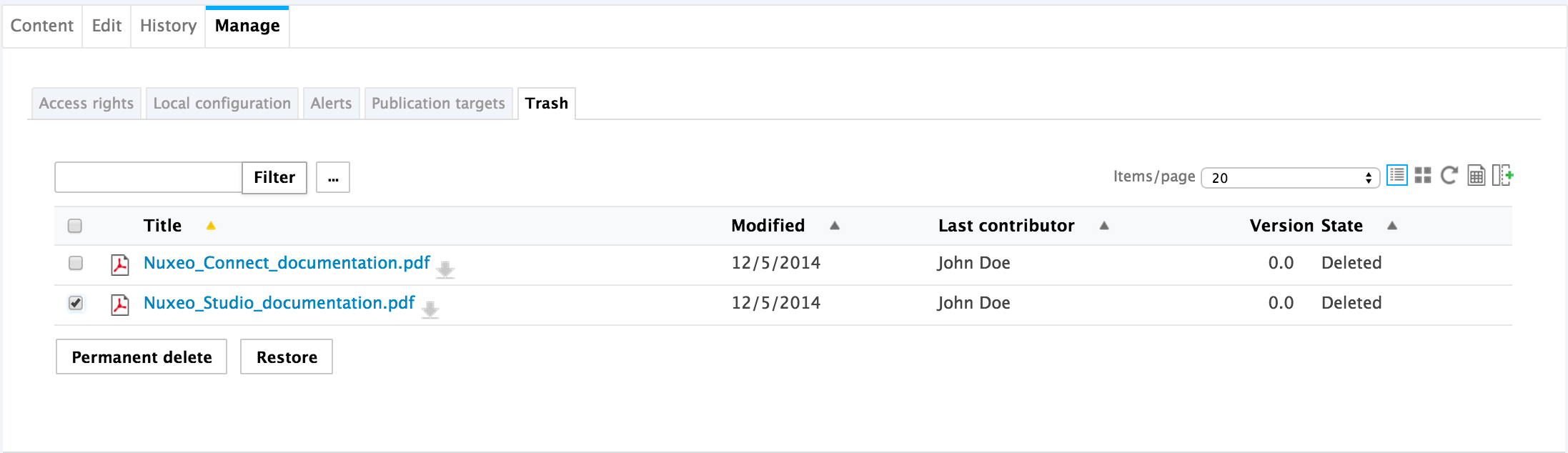
Task: Click PDF icon of Nuxeo_Studio_documentation
Action: click(120, 304)
